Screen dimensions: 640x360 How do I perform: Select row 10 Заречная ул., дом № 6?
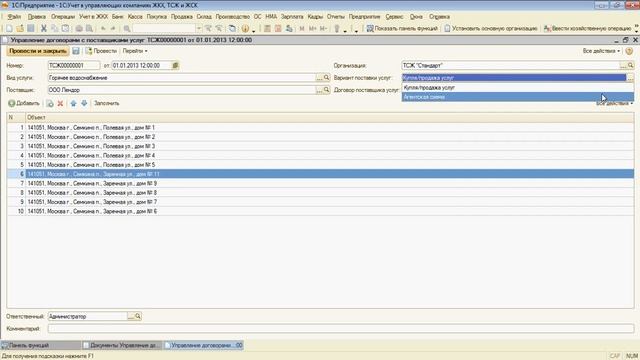320,211
